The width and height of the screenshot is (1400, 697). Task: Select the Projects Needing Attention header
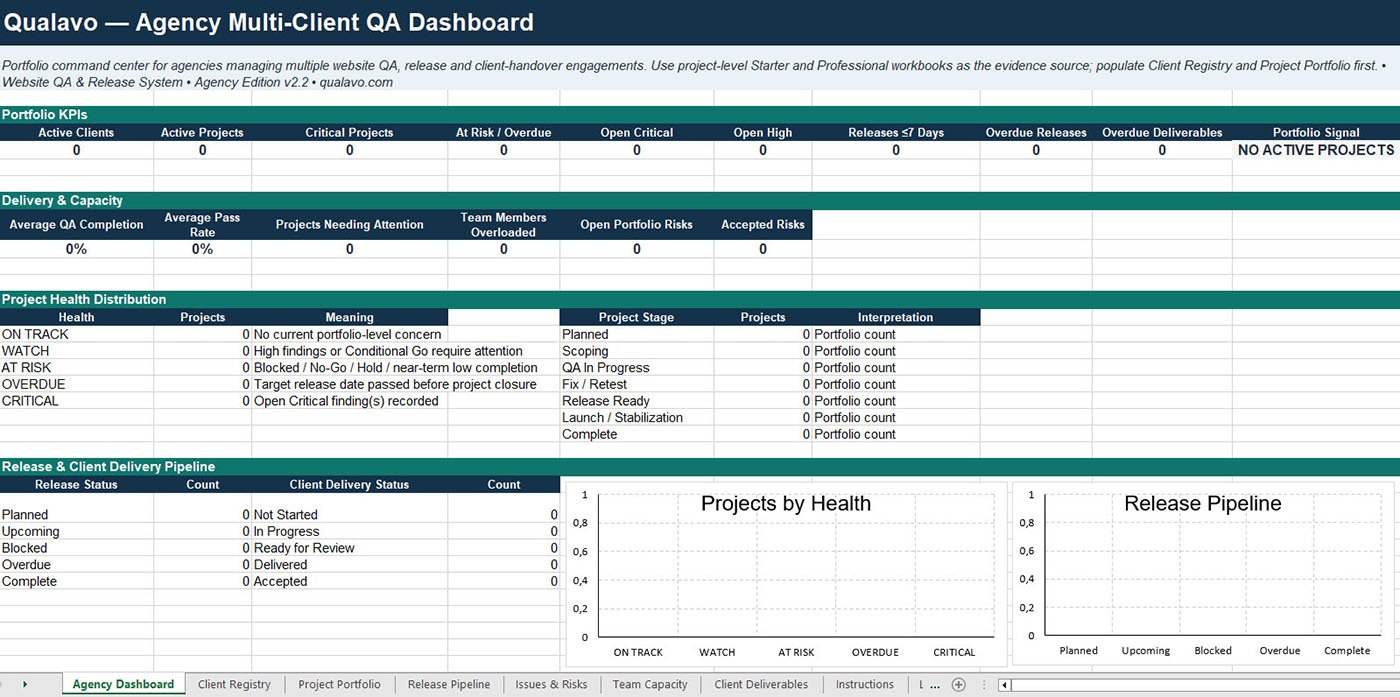tap(349, 225)
